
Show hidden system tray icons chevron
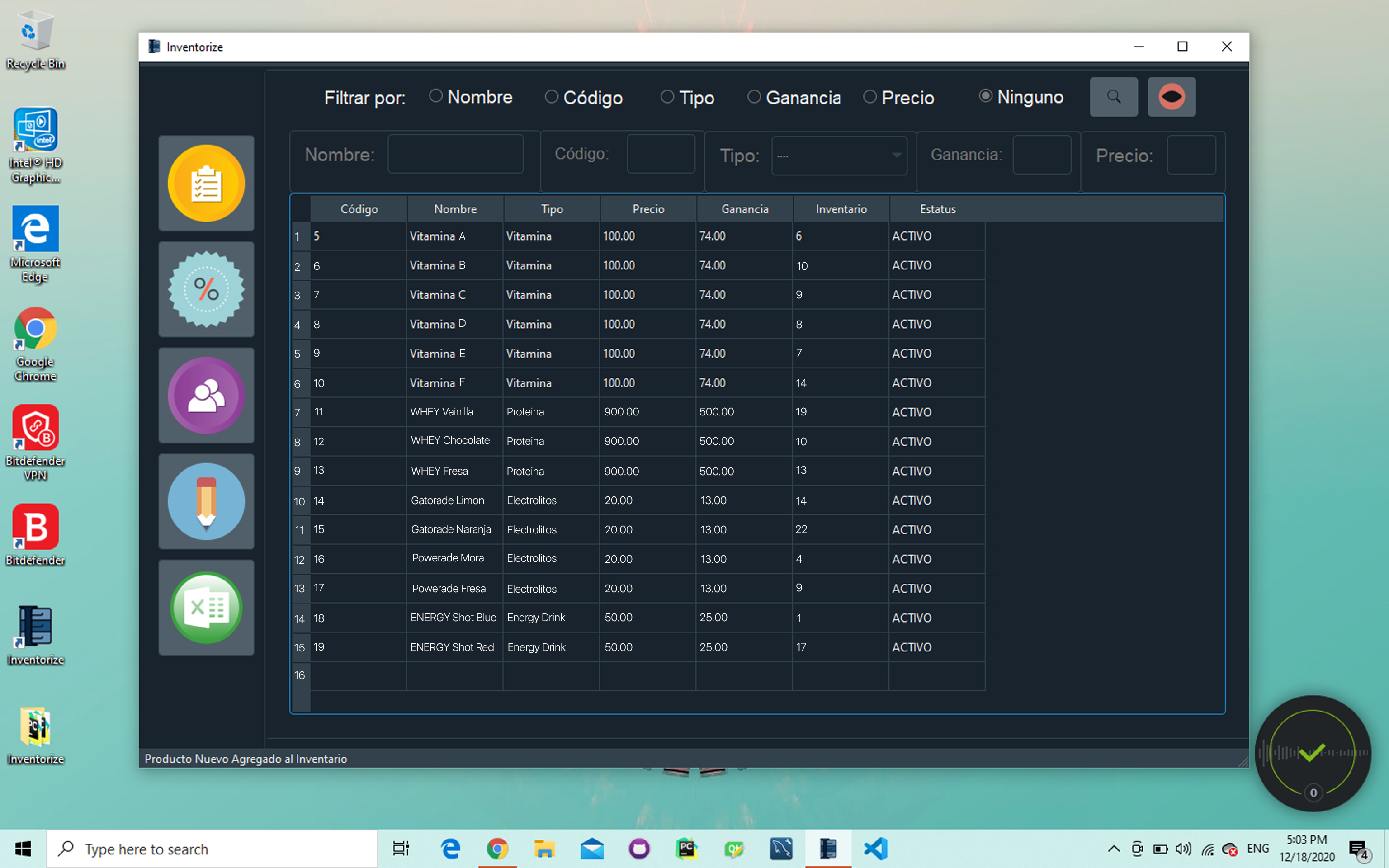[x=1114, y=849]
